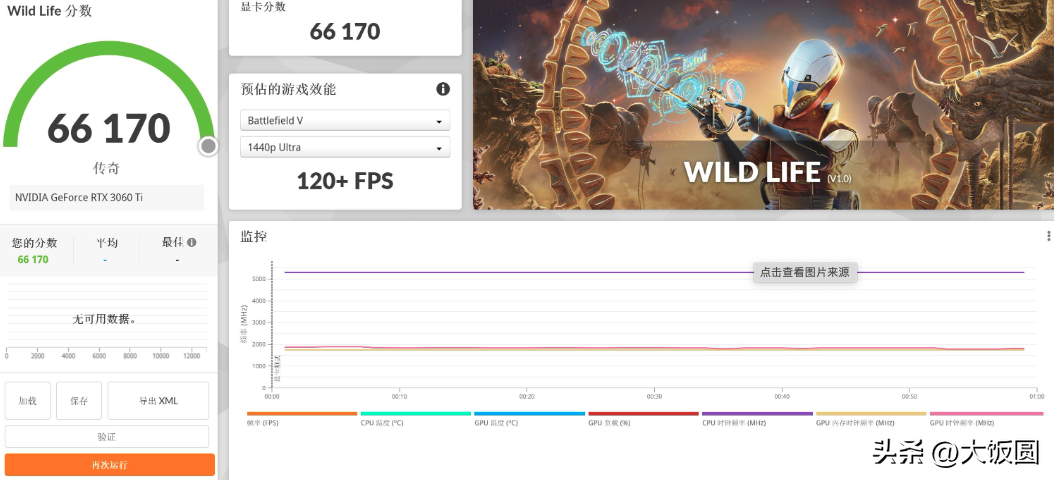Toggle the GPU 温度 (°C) legend series
This screenshot has height=480, width=1054.
click(529, 418)
